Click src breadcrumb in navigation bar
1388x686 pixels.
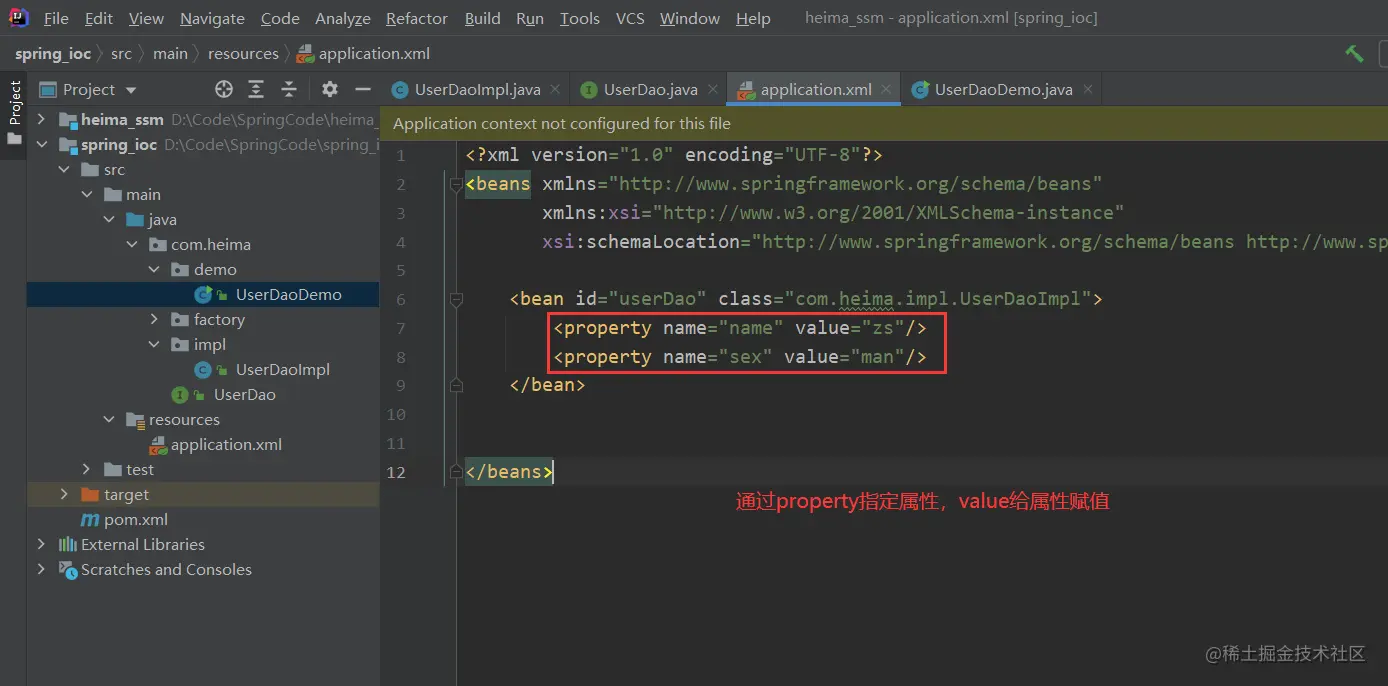(x=121, y=54)
